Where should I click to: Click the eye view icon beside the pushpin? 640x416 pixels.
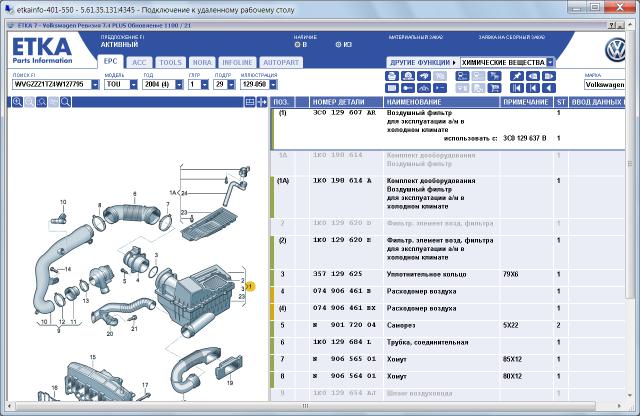pyautogui.click(x=533, y=76)
